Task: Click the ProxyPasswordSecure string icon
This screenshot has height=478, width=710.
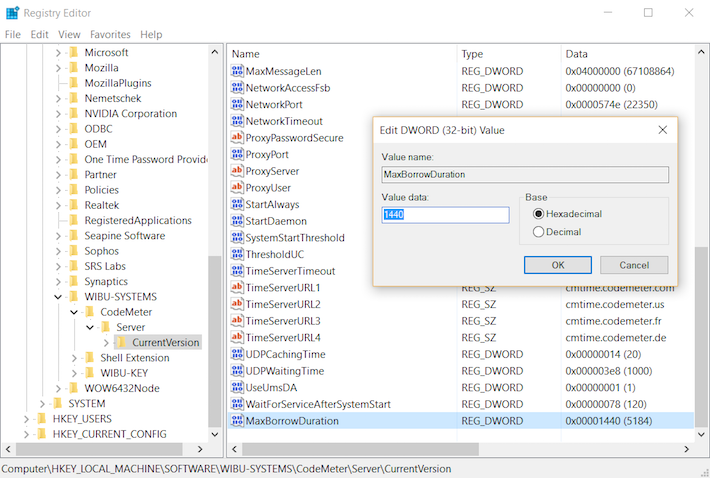Action: click(x=237, y=138)
